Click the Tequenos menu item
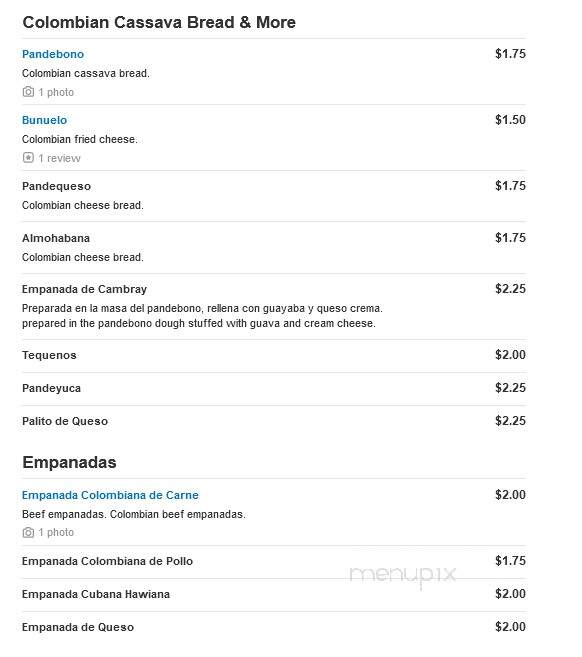Image resolution: width=582 pixels, height=657 pixels. 49,355
